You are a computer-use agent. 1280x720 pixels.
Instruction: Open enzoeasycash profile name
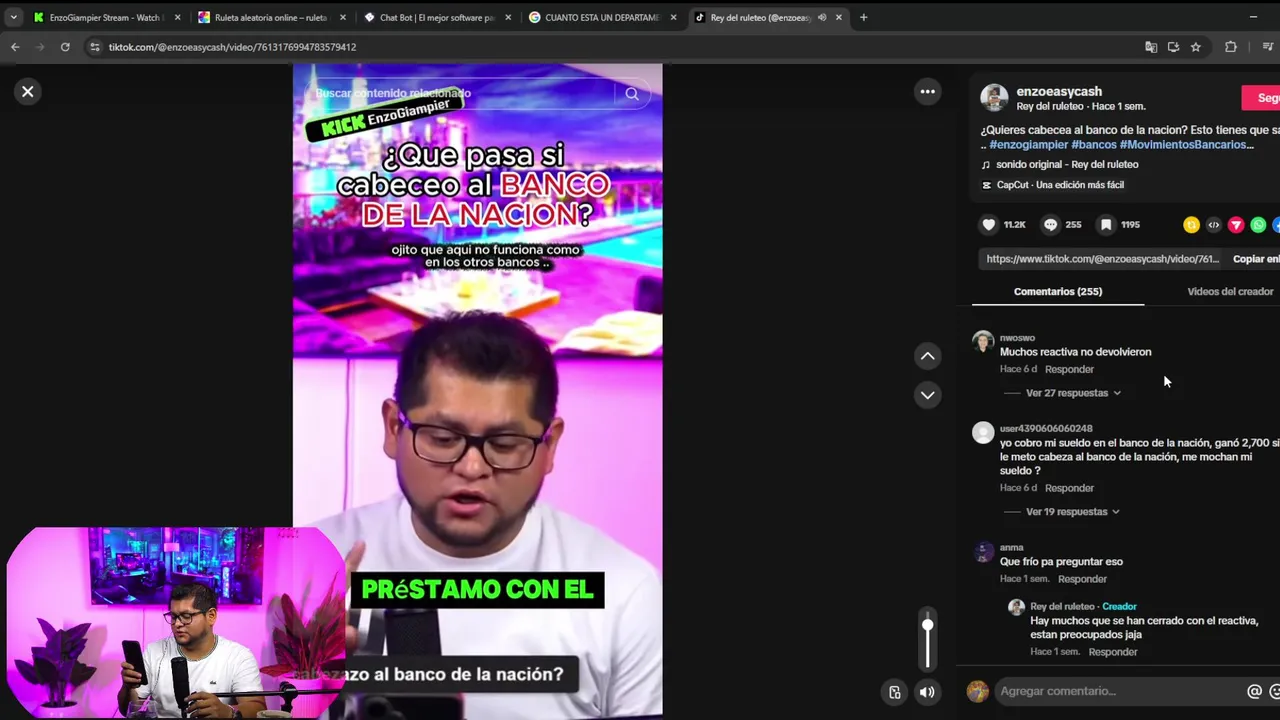tap(1059, 91)
